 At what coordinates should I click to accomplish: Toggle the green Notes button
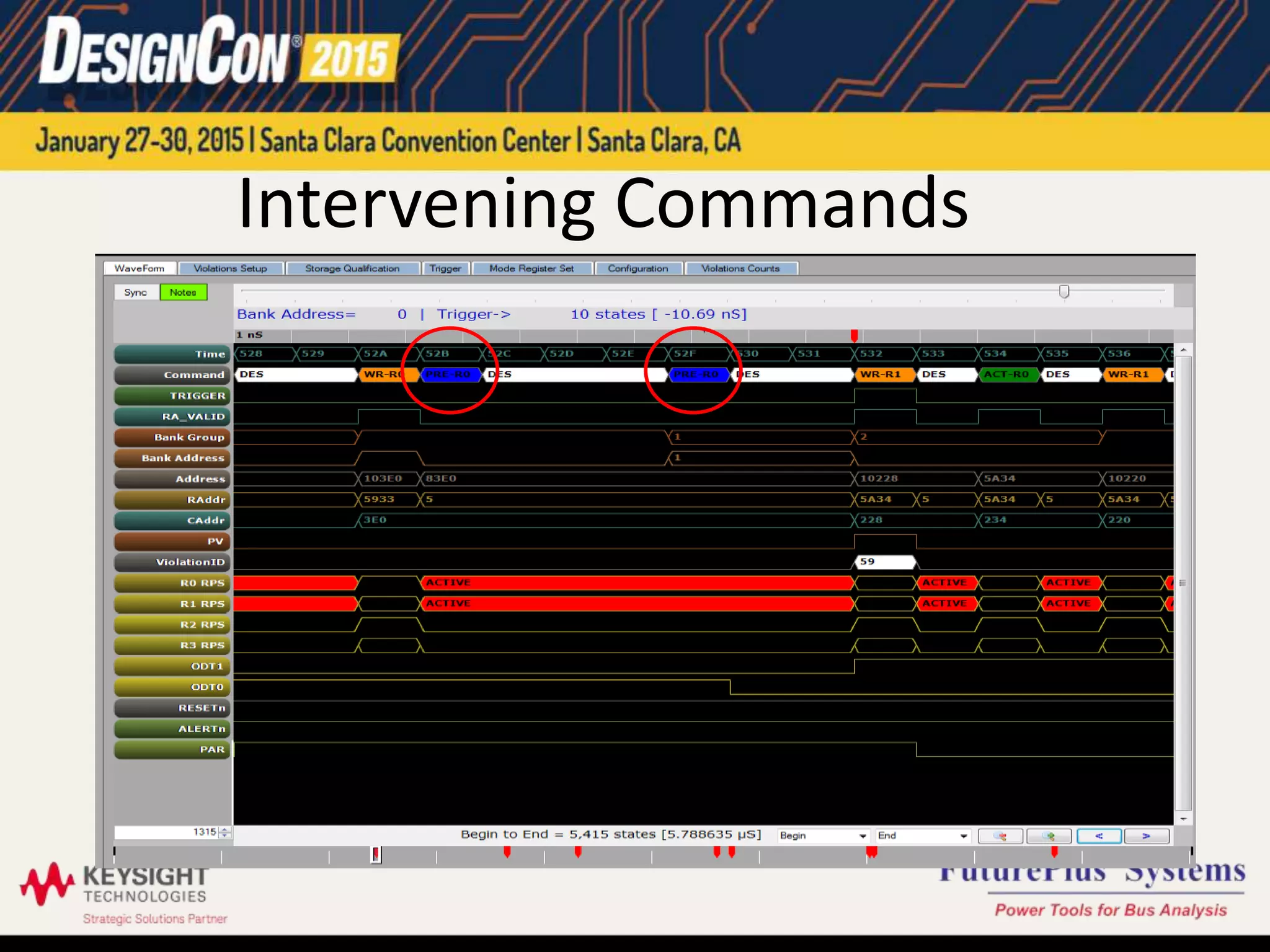click(x=184, y=292)
